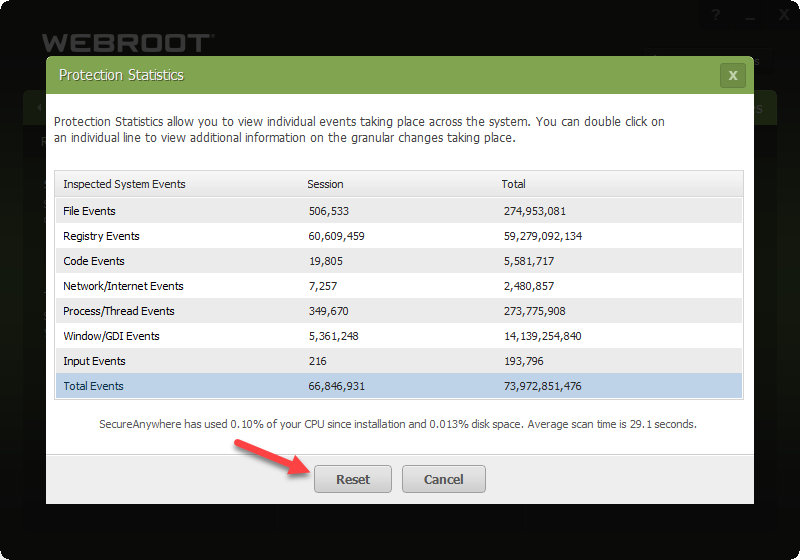800x560 pixels.
Task: Click the Reset button
Action: 353,479
